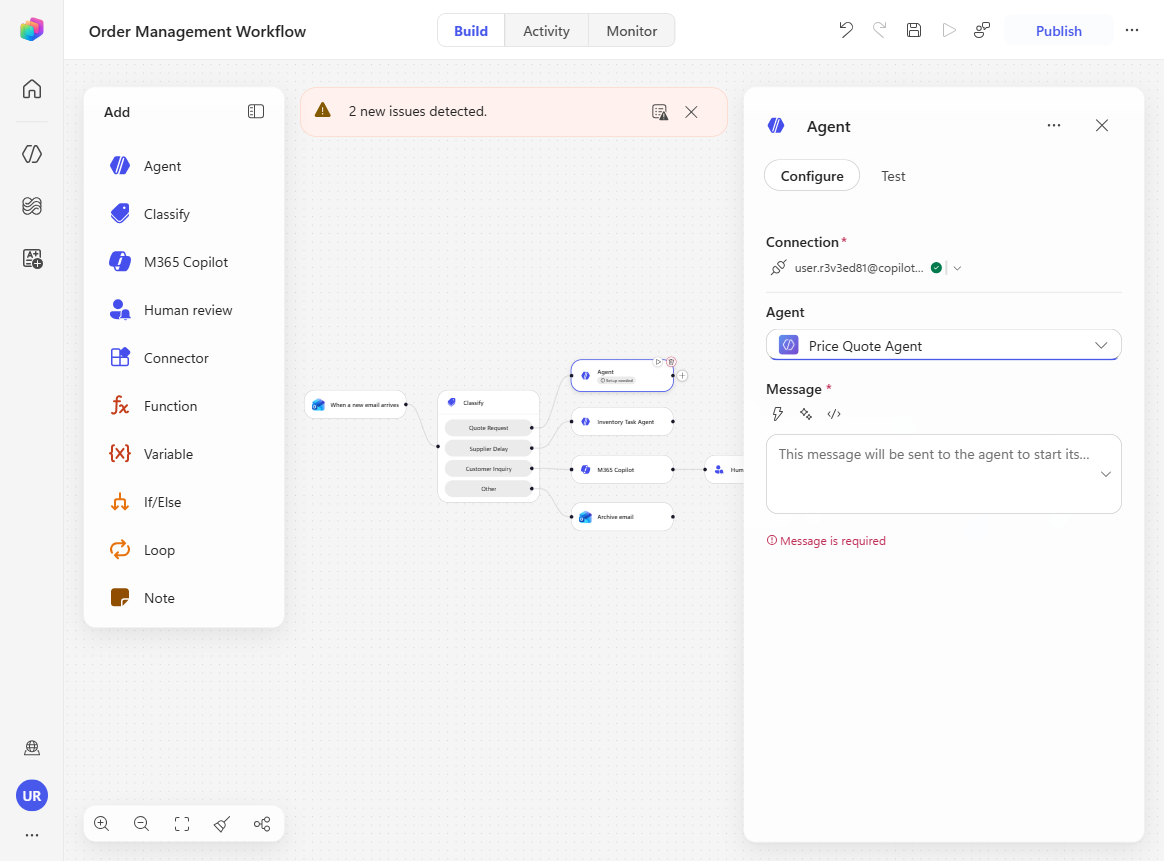Click into the Message input field
This screenshot has height=861, width=1164.
(944, 474)
